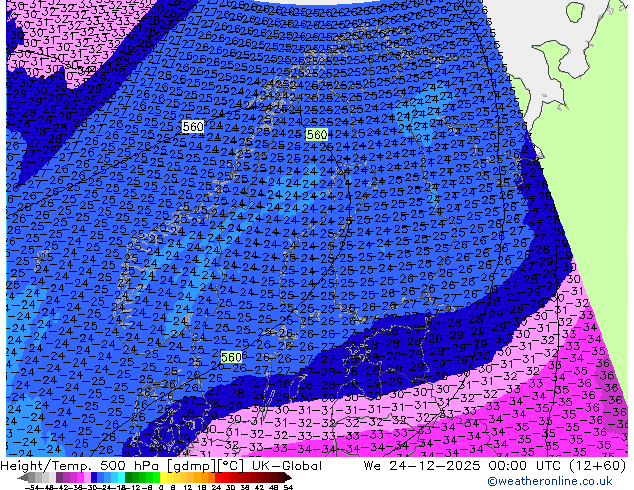Image resolution: width=634 pixels, height=490 pixels.
Task: Click the yellow swatch at 0 on scale
Action: [x=163, y=478]
